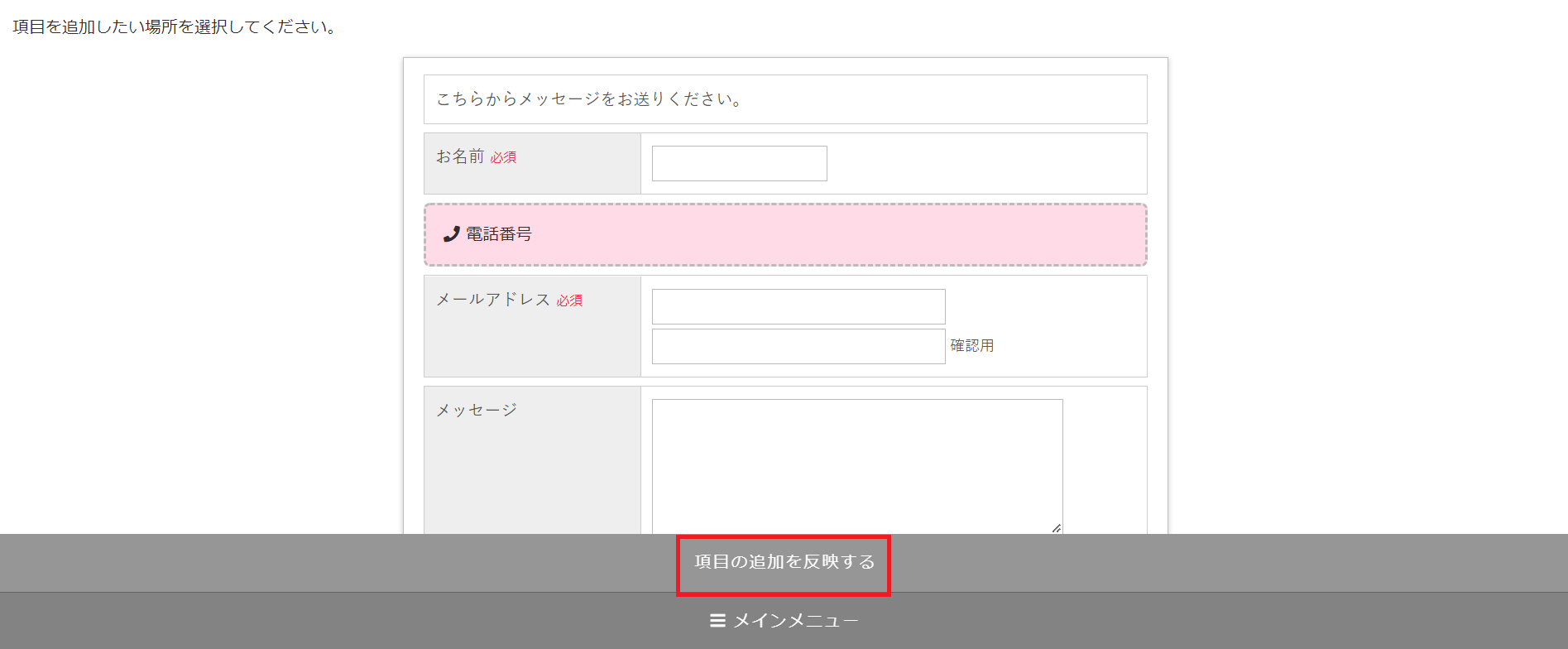This screenshot has height=649, width=1568.
Task: Click the textarea resize handle in the corner
Action: coord(1056,527)
